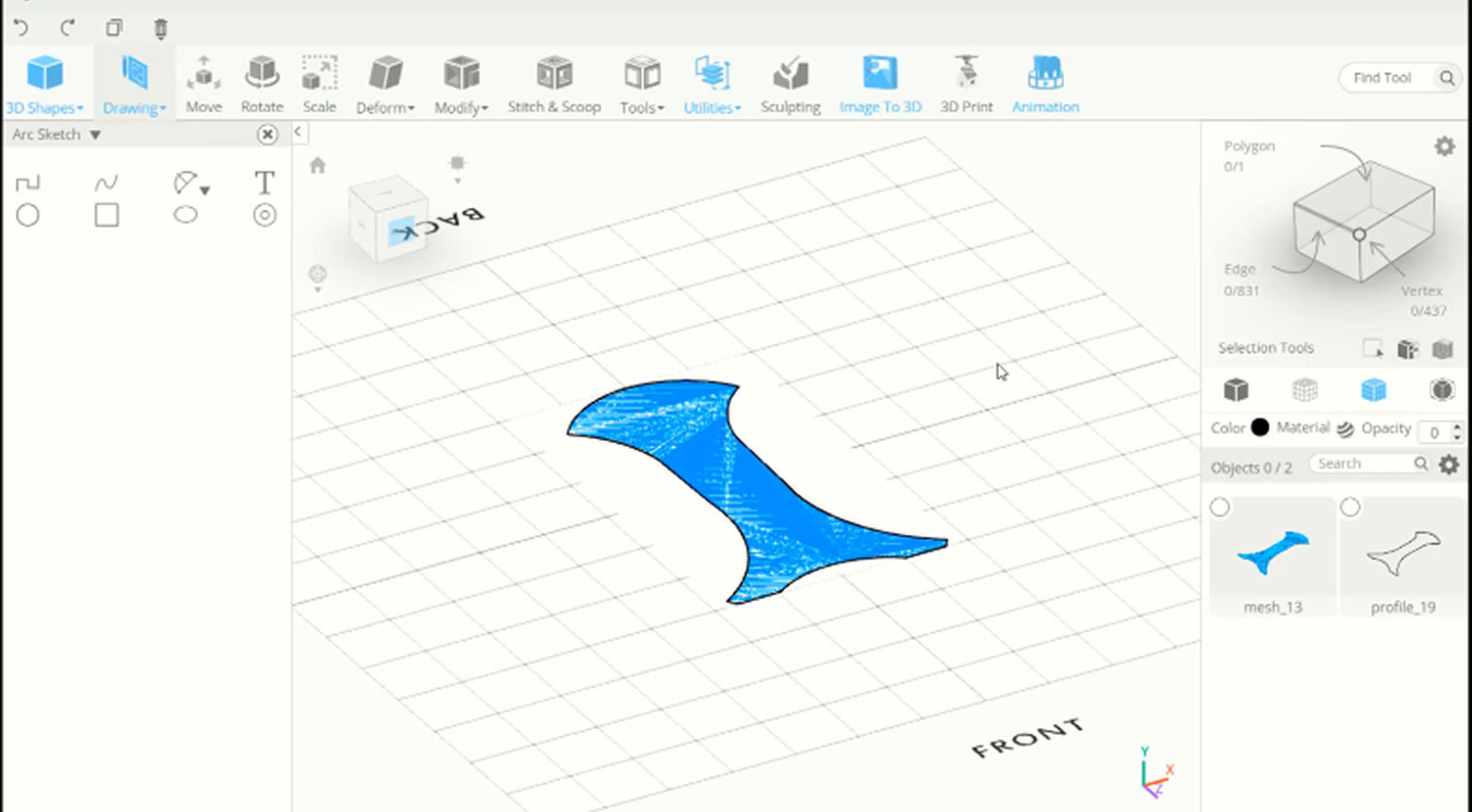
Task: Open the Sculpting tool
Action: (x=790, y=85)
